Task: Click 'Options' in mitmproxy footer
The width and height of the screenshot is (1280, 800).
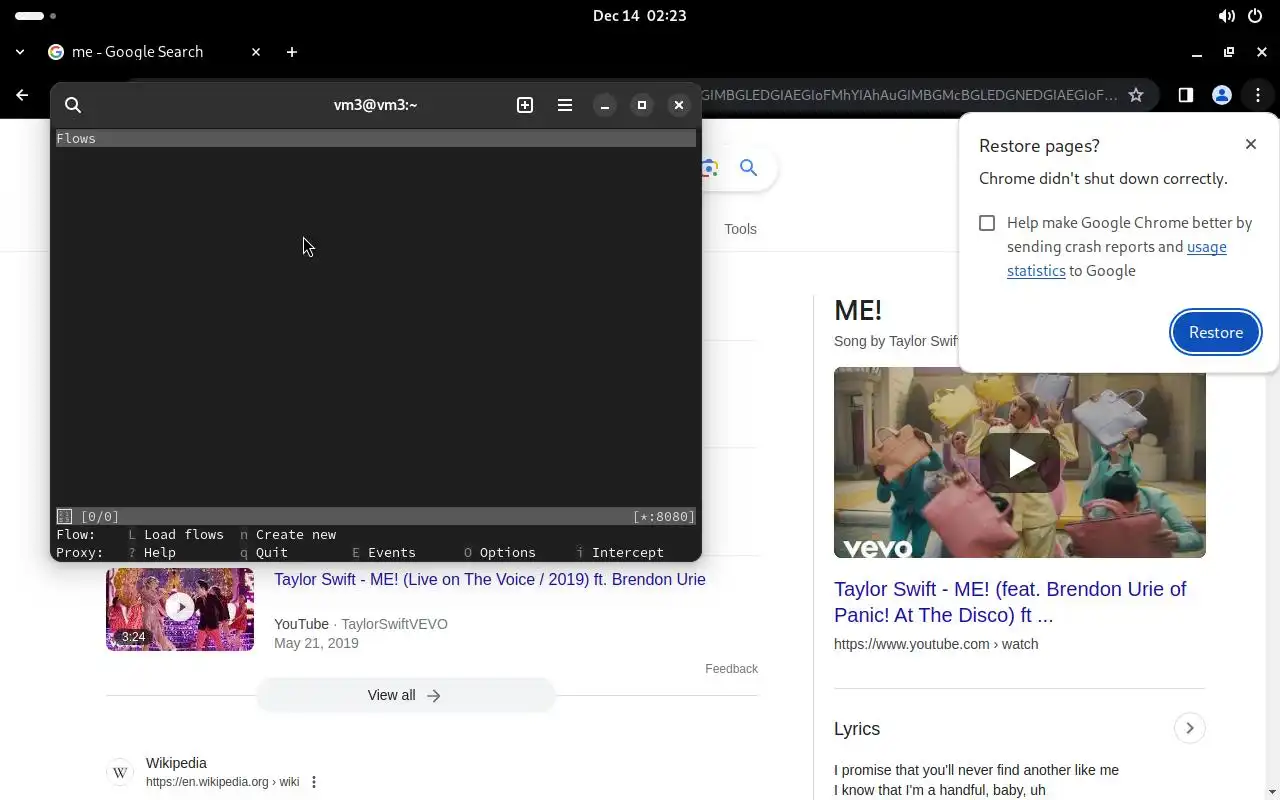Action: (508, 553)
